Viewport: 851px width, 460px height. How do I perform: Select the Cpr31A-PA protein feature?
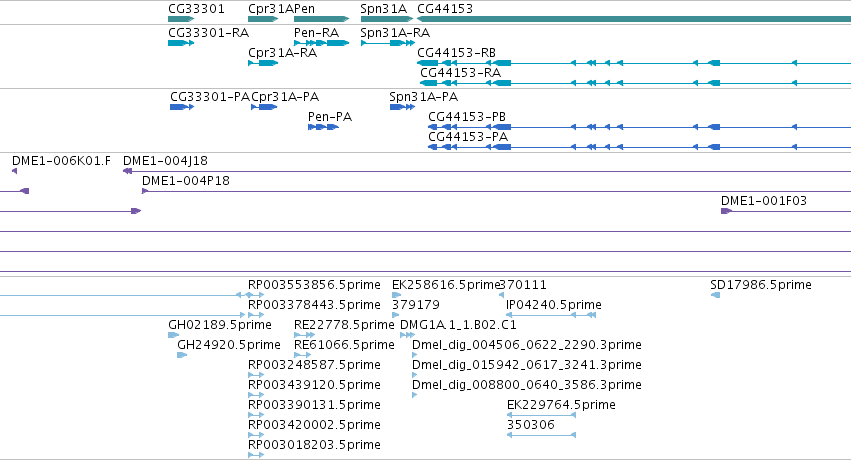(x=264, y=107)
